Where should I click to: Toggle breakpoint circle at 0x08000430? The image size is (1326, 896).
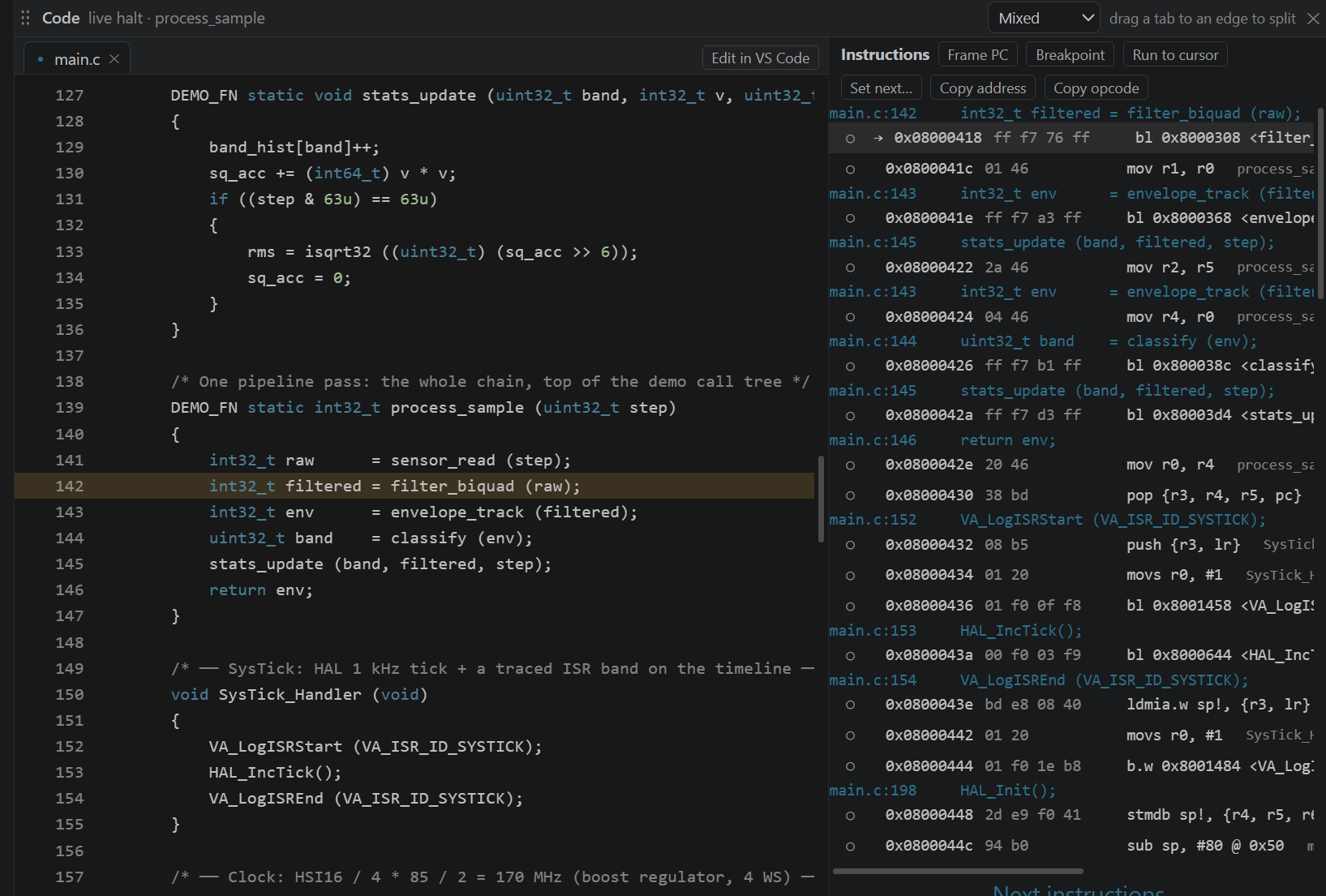[850, 495]
